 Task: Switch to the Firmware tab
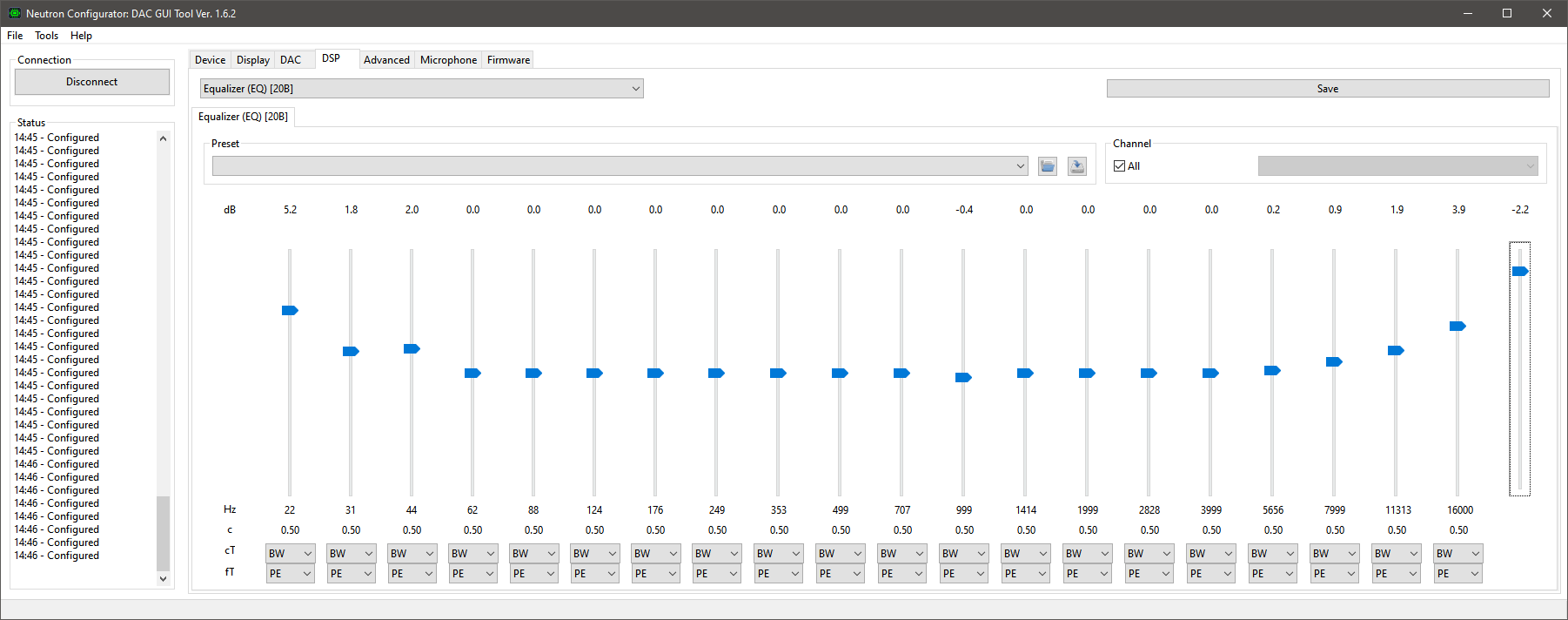508,60
